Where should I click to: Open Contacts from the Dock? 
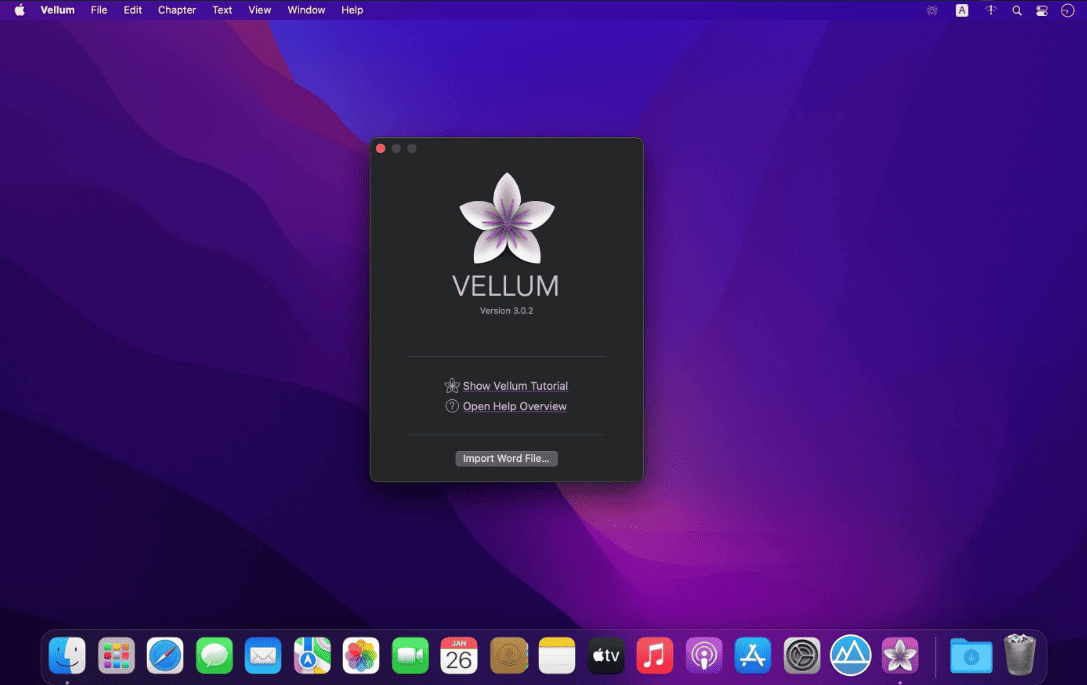point(508,655)
